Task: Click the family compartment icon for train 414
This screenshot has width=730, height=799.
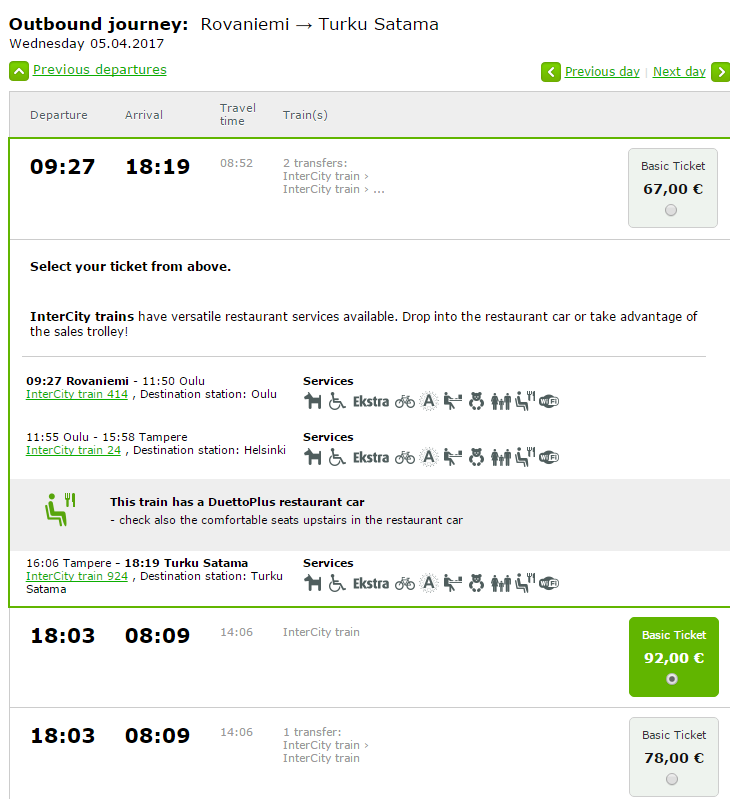Action: (x=501, y=402)
